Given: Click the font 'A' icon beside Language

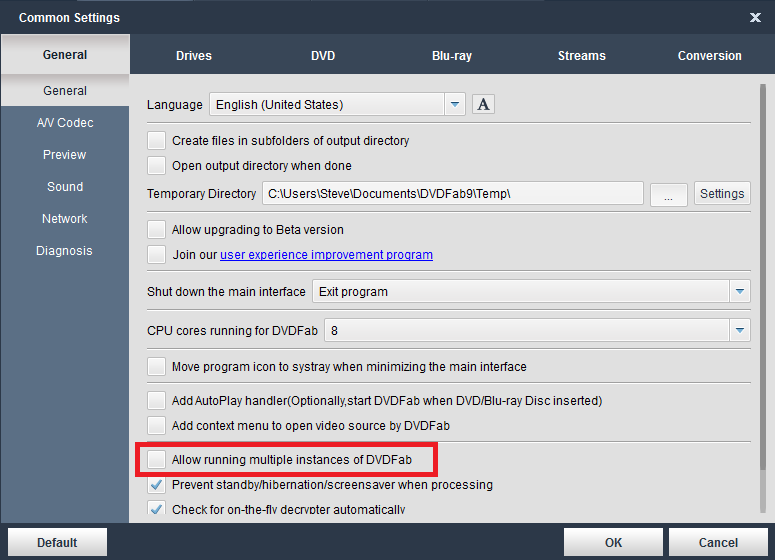Looking at the screenshot, I should (484, 104).
